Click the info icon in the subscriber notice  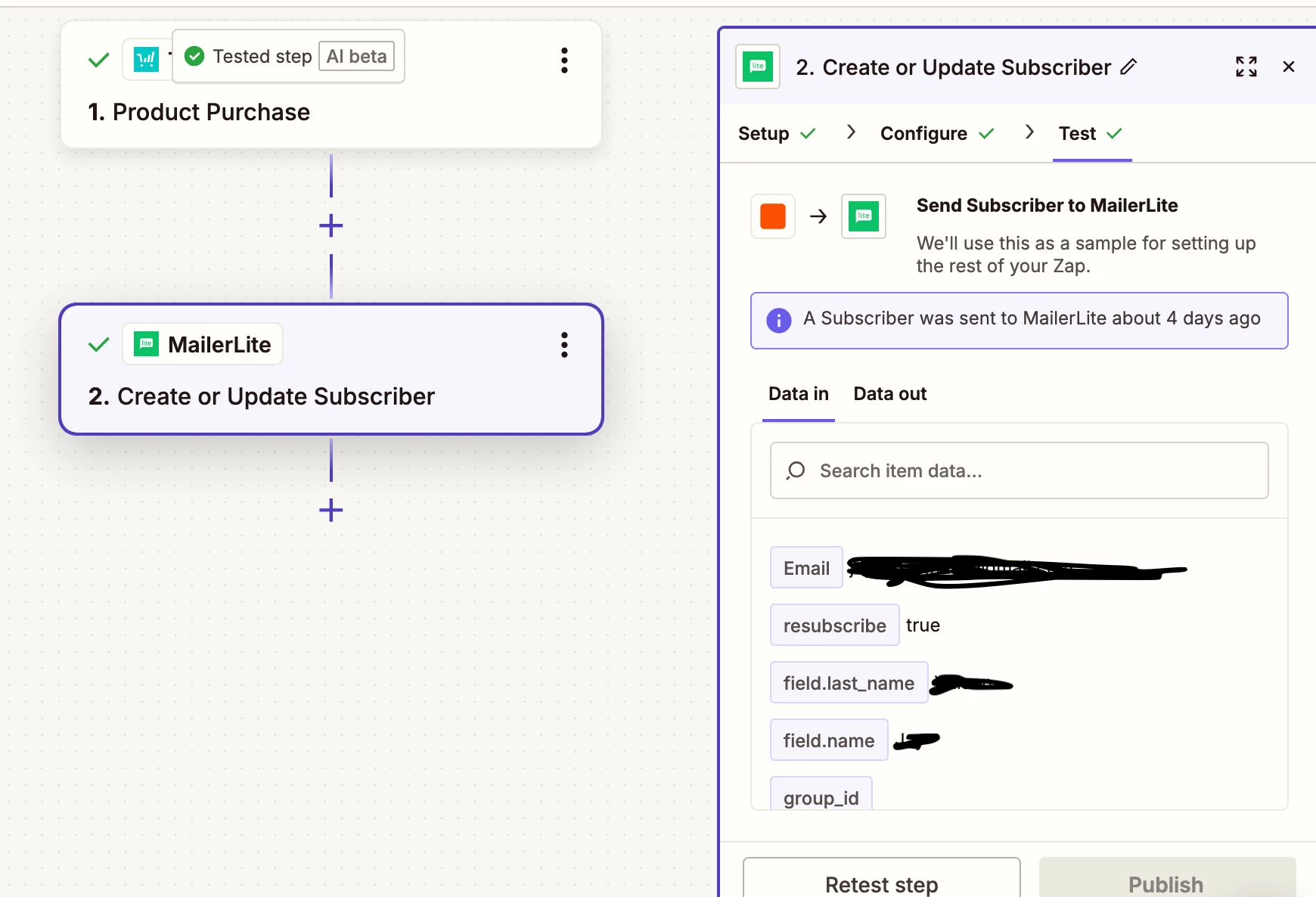[x=779, y=320]
